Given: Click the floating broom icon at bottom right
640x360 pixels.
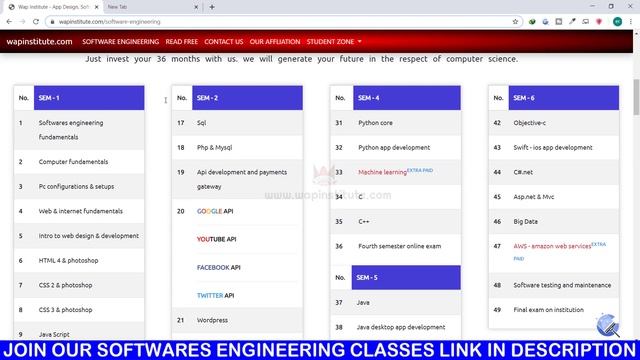Looking at the screenshot, I should coord(608,325).
